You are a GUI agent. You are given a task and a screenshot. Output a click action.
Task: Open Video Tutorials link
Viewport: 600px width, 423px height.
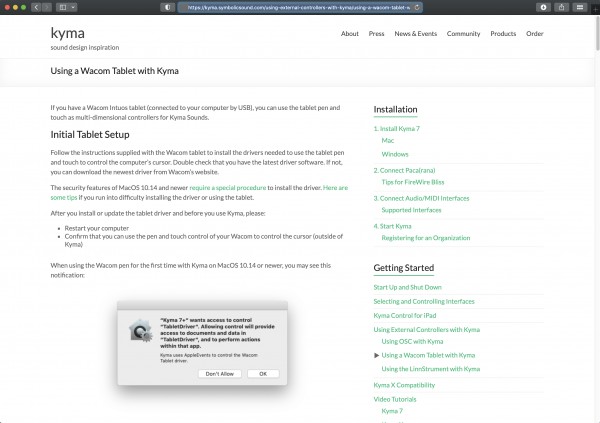(395, 399)
